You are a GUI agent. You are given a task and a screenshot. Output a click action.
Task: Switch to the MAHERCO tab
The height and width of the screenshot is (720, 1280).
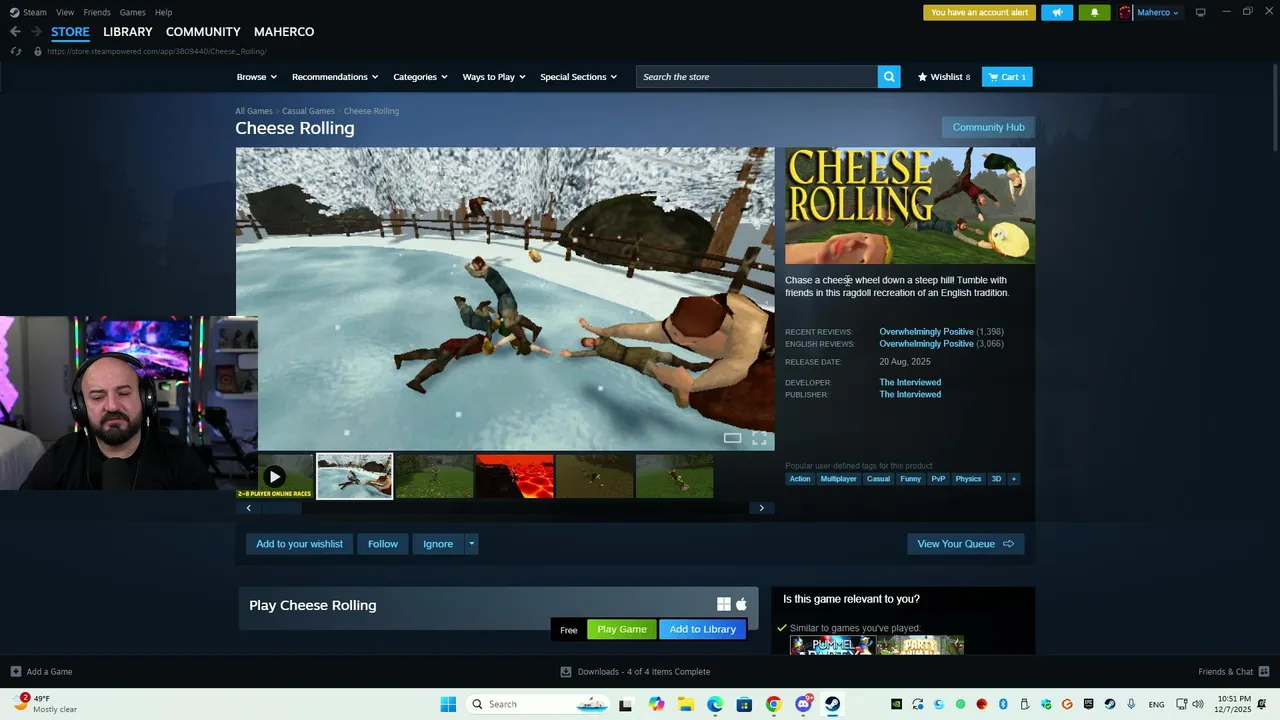point(284,32)
